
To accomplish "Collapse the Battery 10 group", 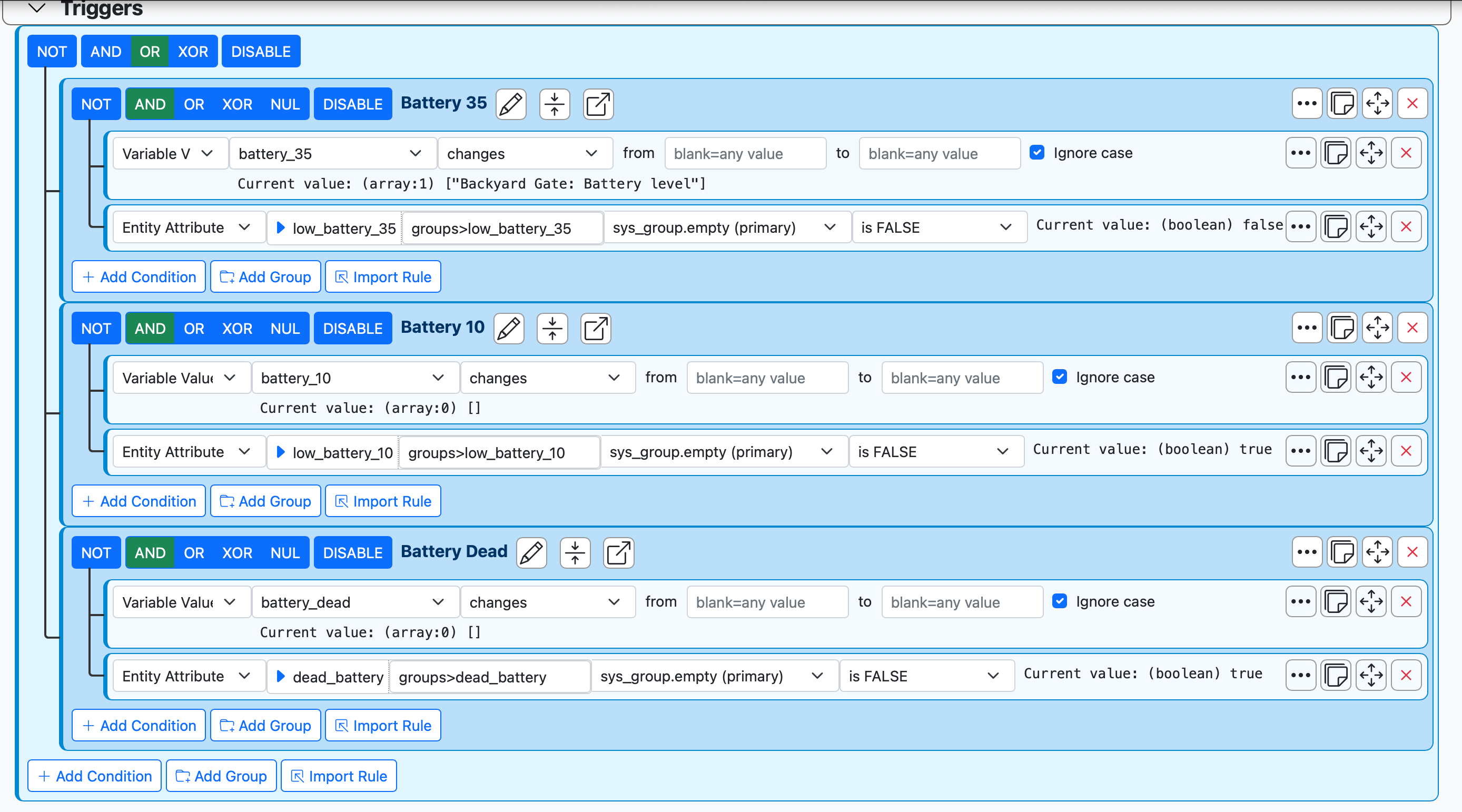I will [x=552, y=329].
